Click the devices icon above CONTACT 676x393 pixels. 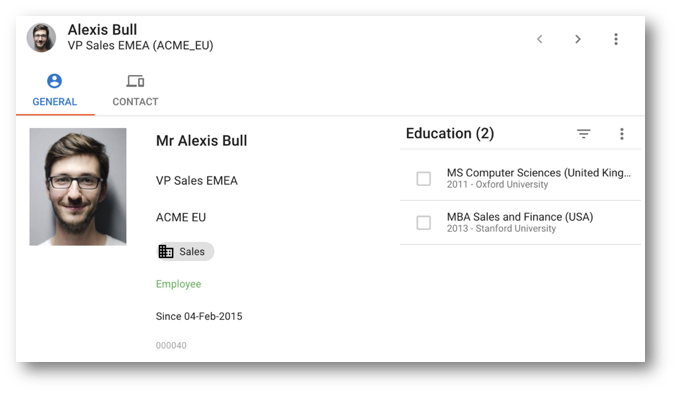coord(135,81)
